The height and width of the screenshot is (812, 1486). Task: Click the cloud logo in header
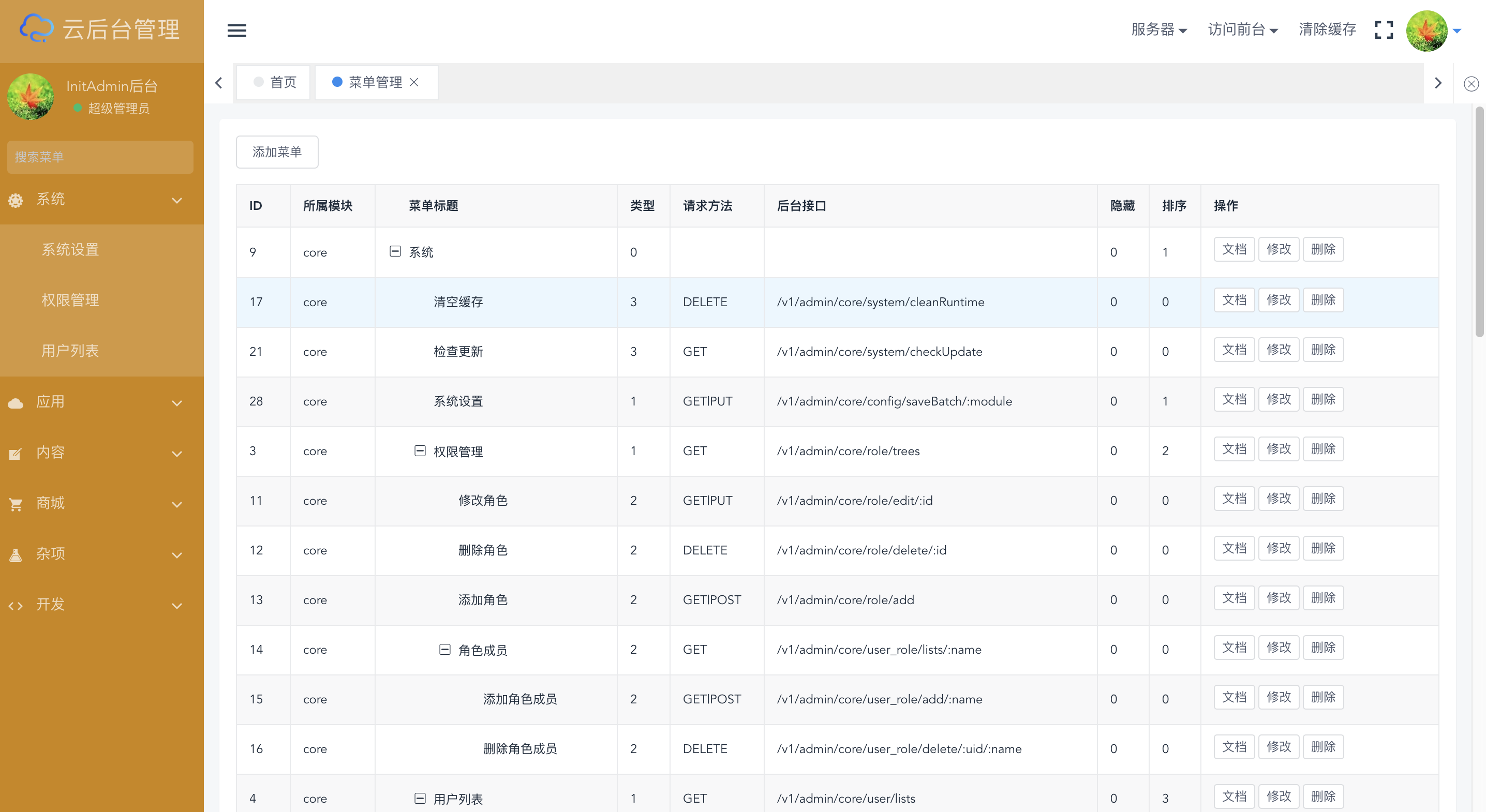pyautogui.click(x=36, y=29)
